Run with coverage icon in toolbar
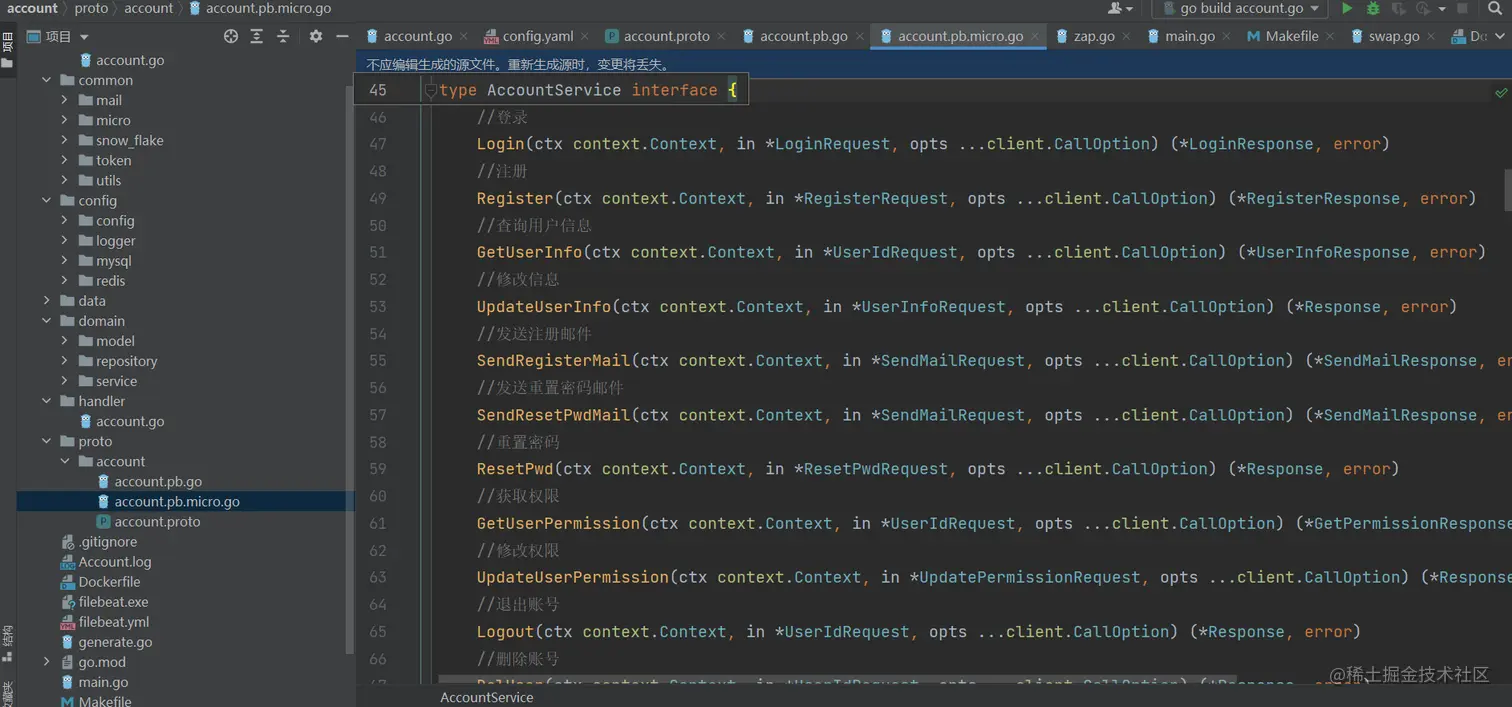This screenshot has width=1512, height=707. tap(1398, 8)
